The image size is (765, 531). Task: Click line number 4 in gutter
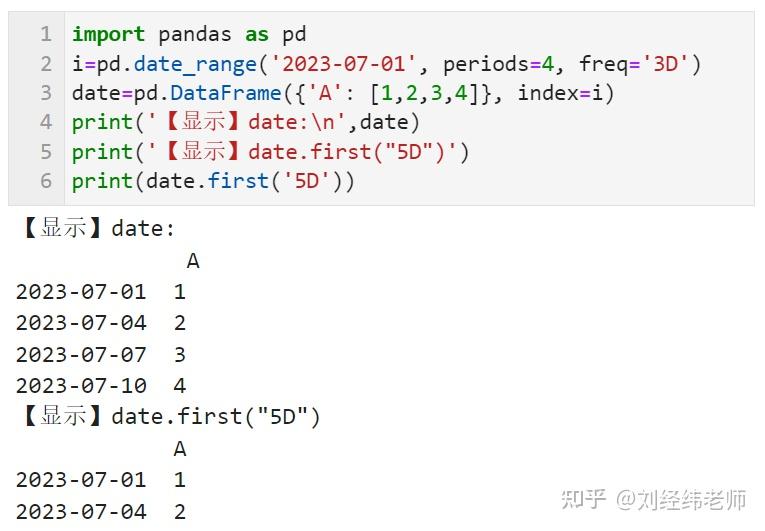coord(46,122)
